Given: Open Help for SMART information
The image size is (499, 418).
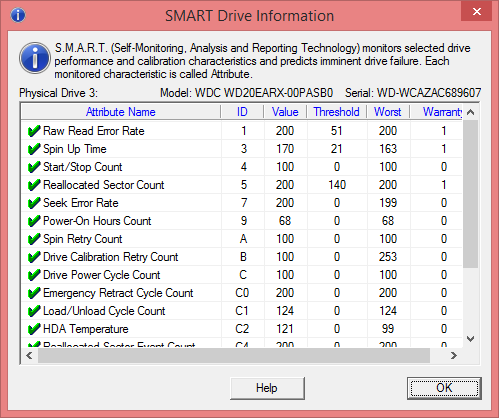Looking at the screenshot, I should pos(267,388).
